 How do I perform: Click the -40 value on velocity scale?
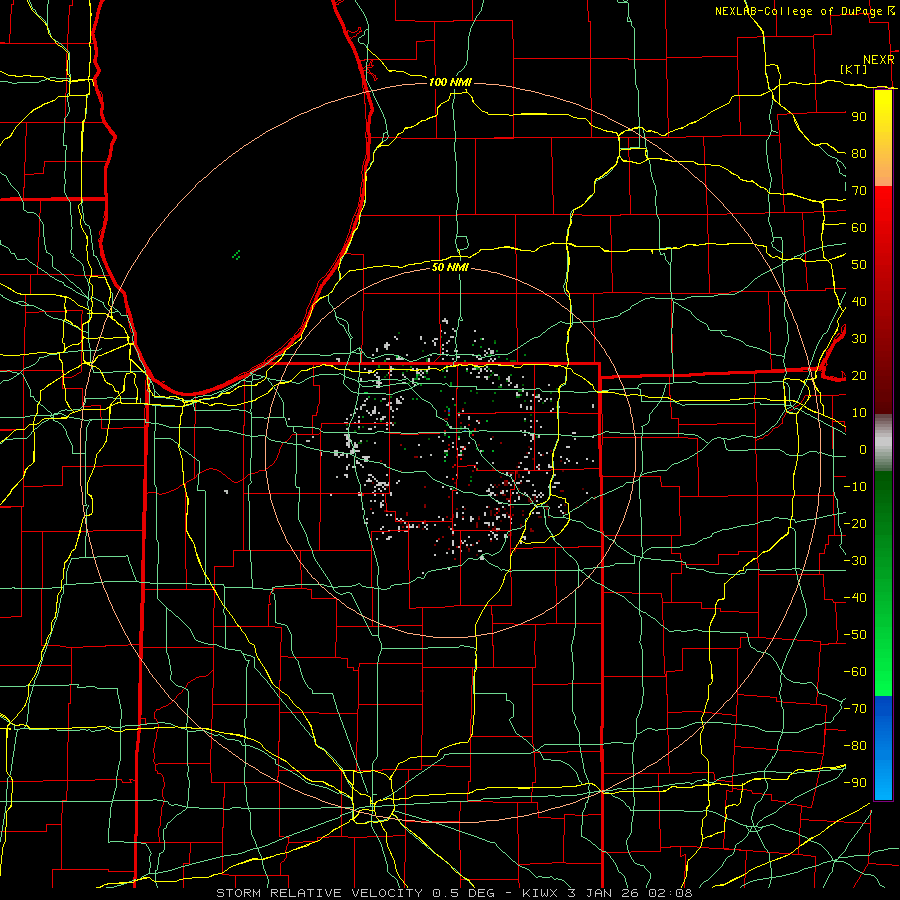855,598
